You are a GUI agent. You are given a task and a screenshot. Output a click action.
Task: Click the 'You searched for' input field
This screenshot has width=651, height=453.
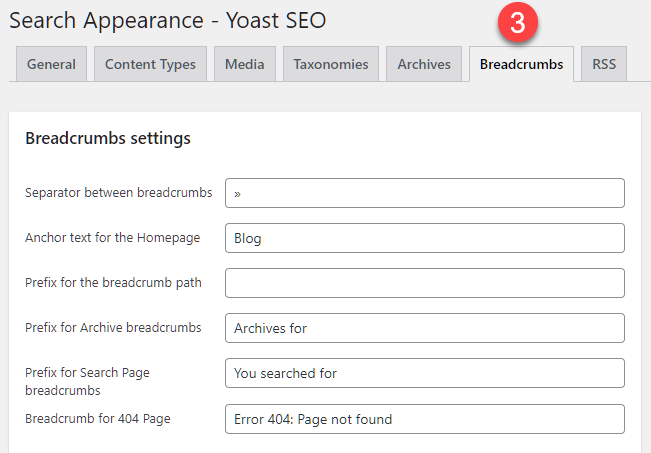tap(425, 373)
